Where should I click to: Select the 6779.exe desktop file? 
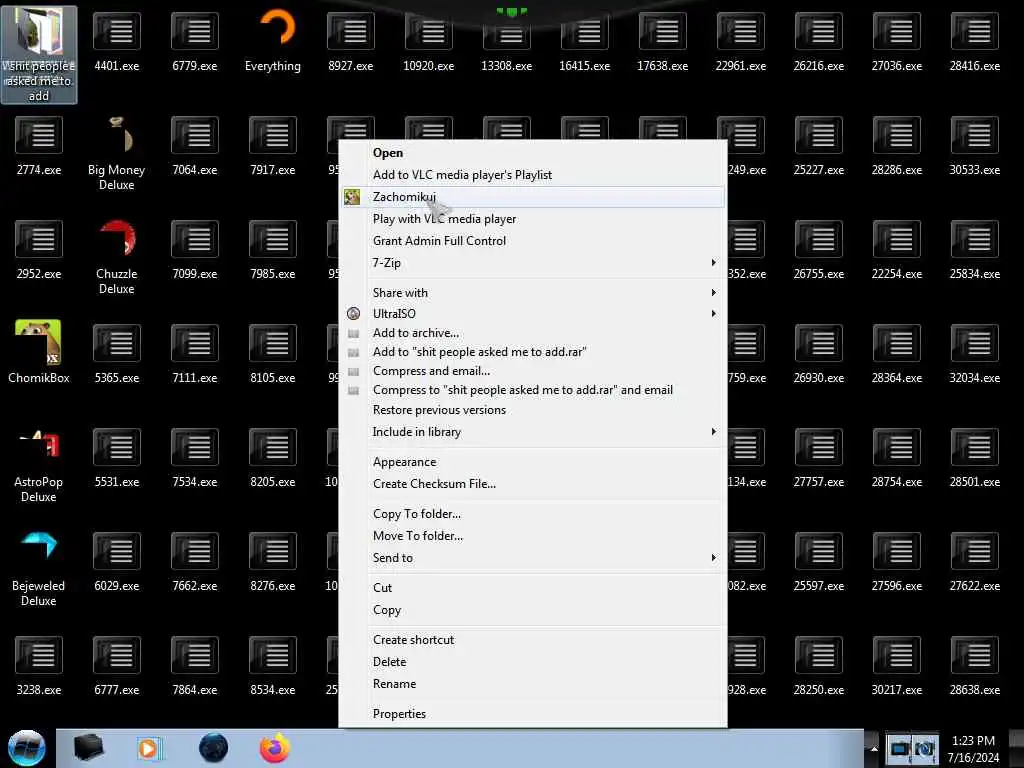click(195, 40)
